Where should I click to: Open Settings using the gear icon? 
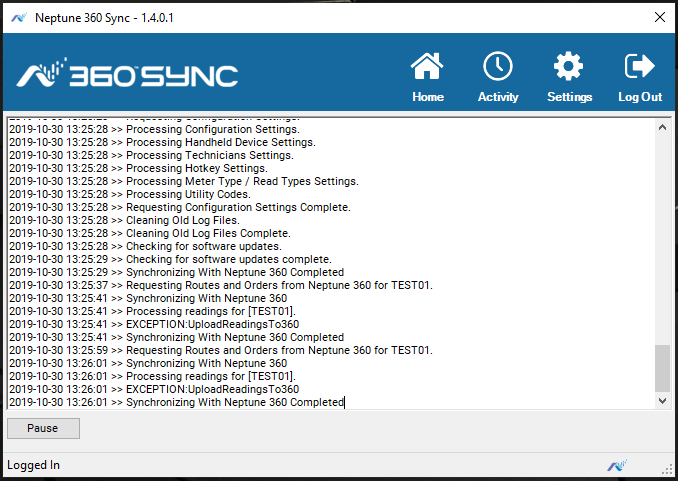(568, 67)
